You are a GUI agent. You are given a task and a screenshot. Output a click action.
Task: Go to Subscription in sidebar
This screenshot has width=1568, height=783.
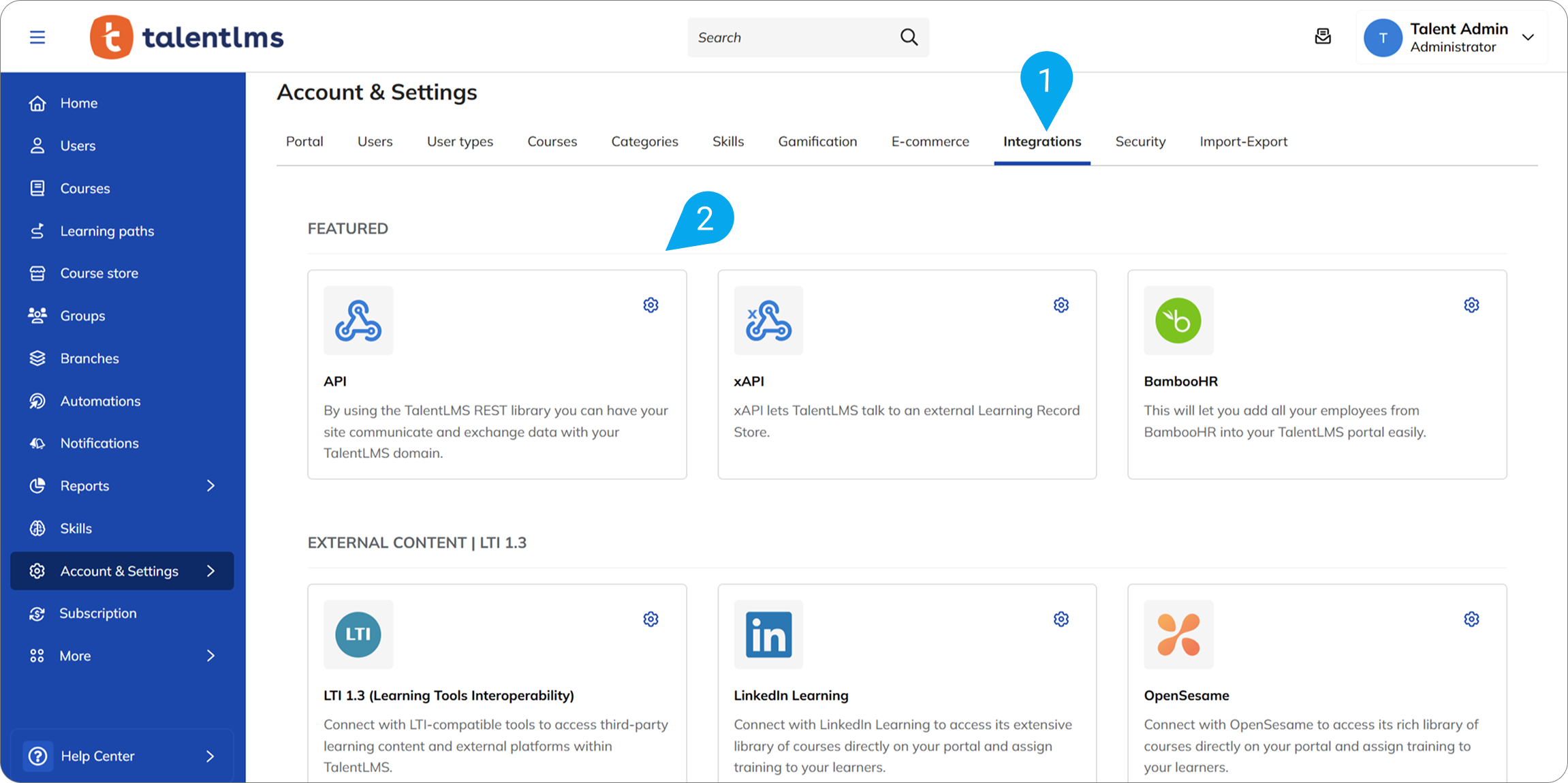(x=97, y=613)
